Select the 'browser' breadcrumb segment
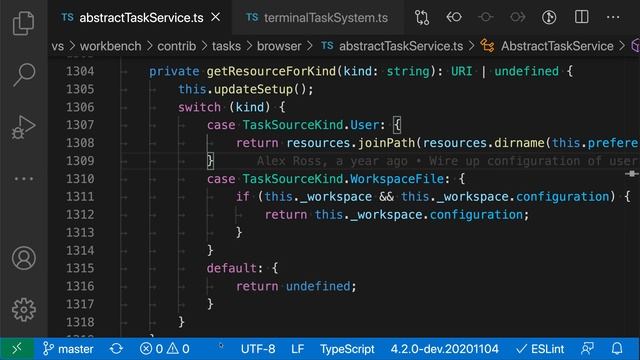The height and width of the screenshot is (360, 640). (x=279, y=46)
